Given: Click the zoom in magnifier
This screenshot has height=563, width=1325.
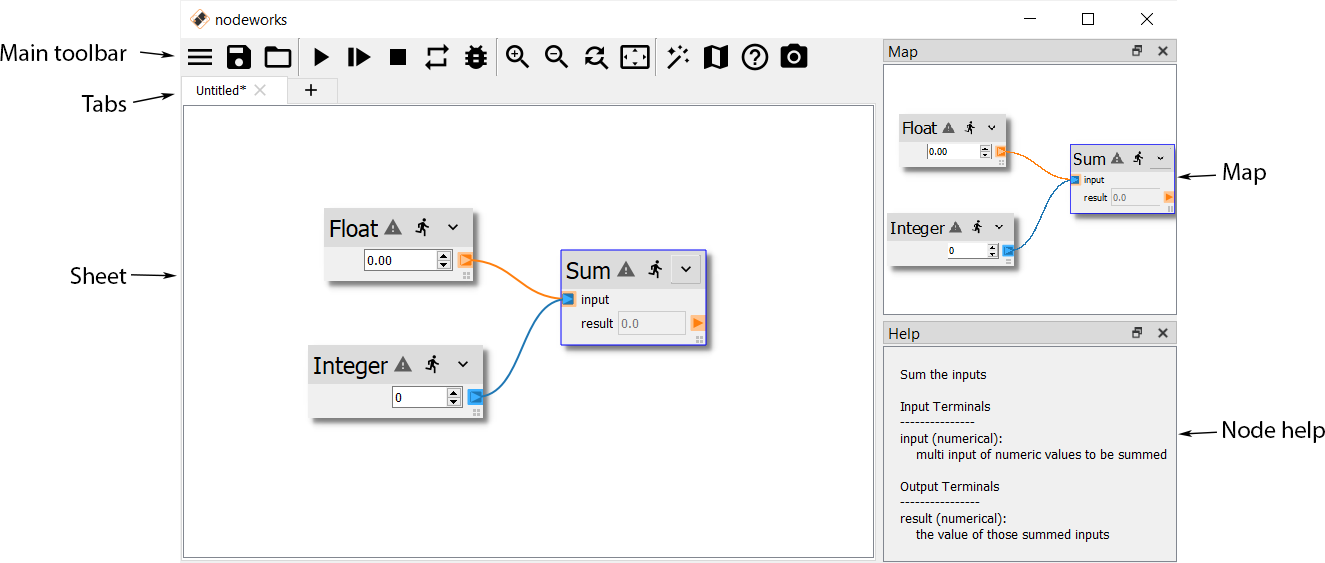Looking at the screenshot, I should 517,57.
